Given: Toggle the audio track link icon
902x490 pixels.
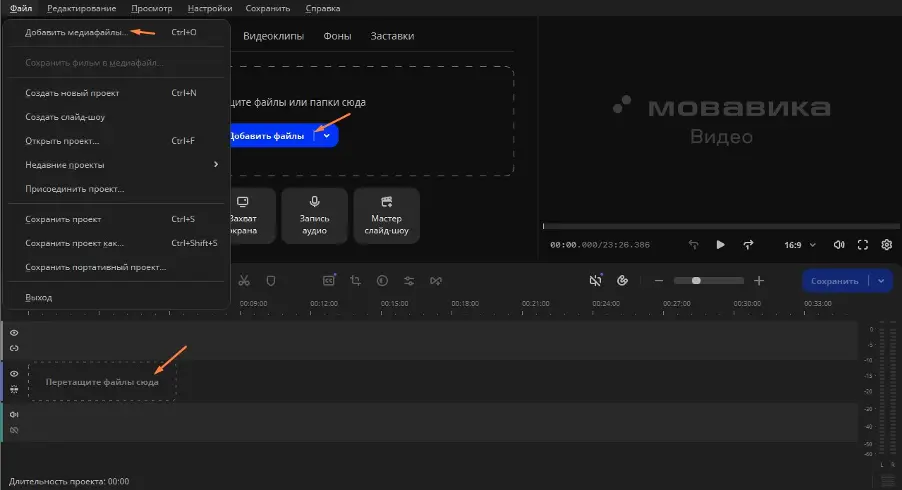Looking at the screenshot, I should (14, 430).
